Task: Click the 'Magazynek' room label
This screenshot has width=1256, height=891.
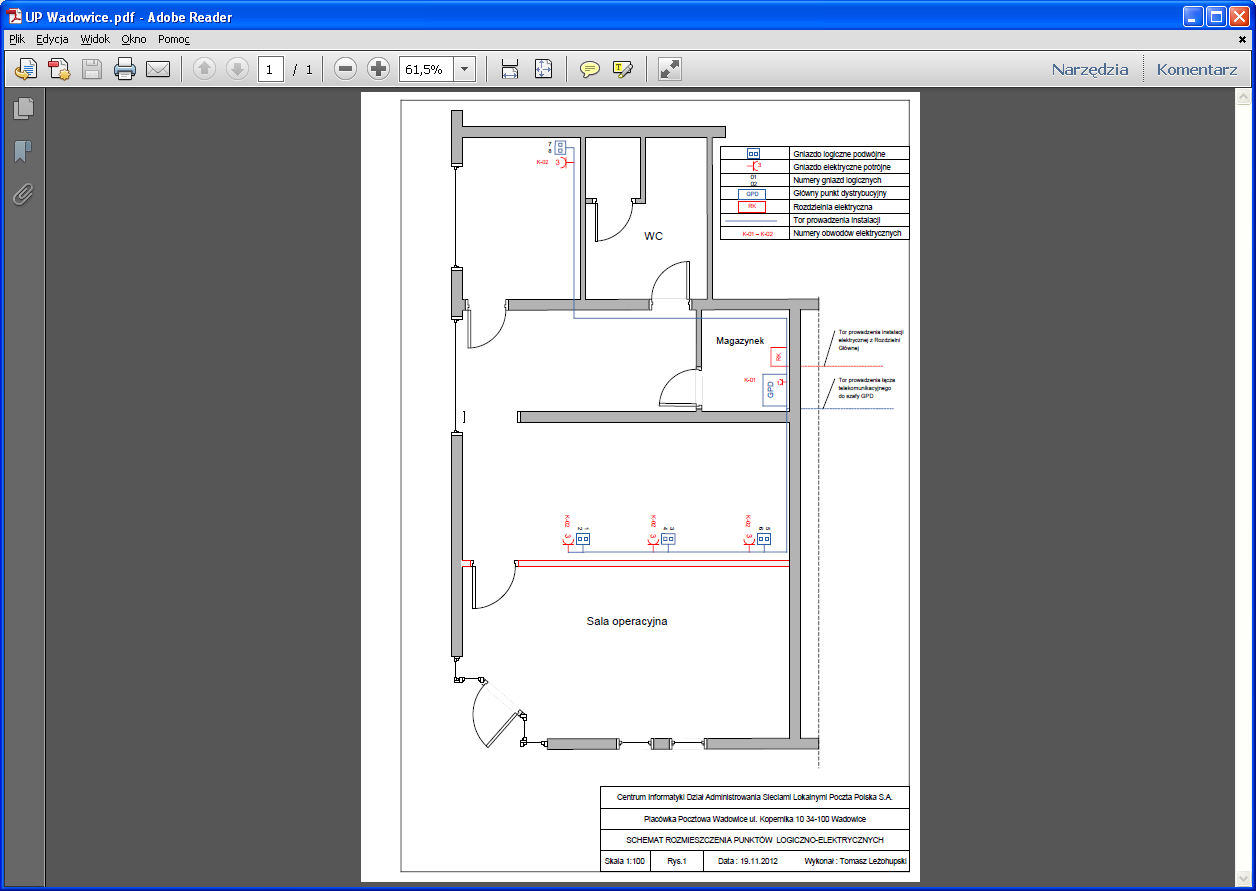Action: 740,341
